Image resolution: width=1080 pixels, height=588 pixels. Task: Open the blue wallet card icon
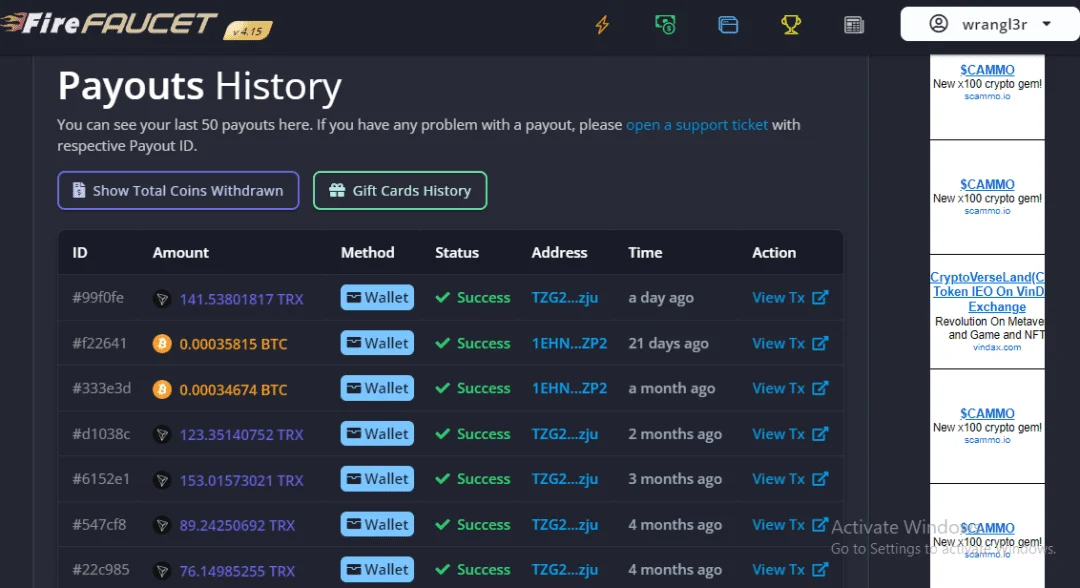pyautogui.click(x=728, y=25)
